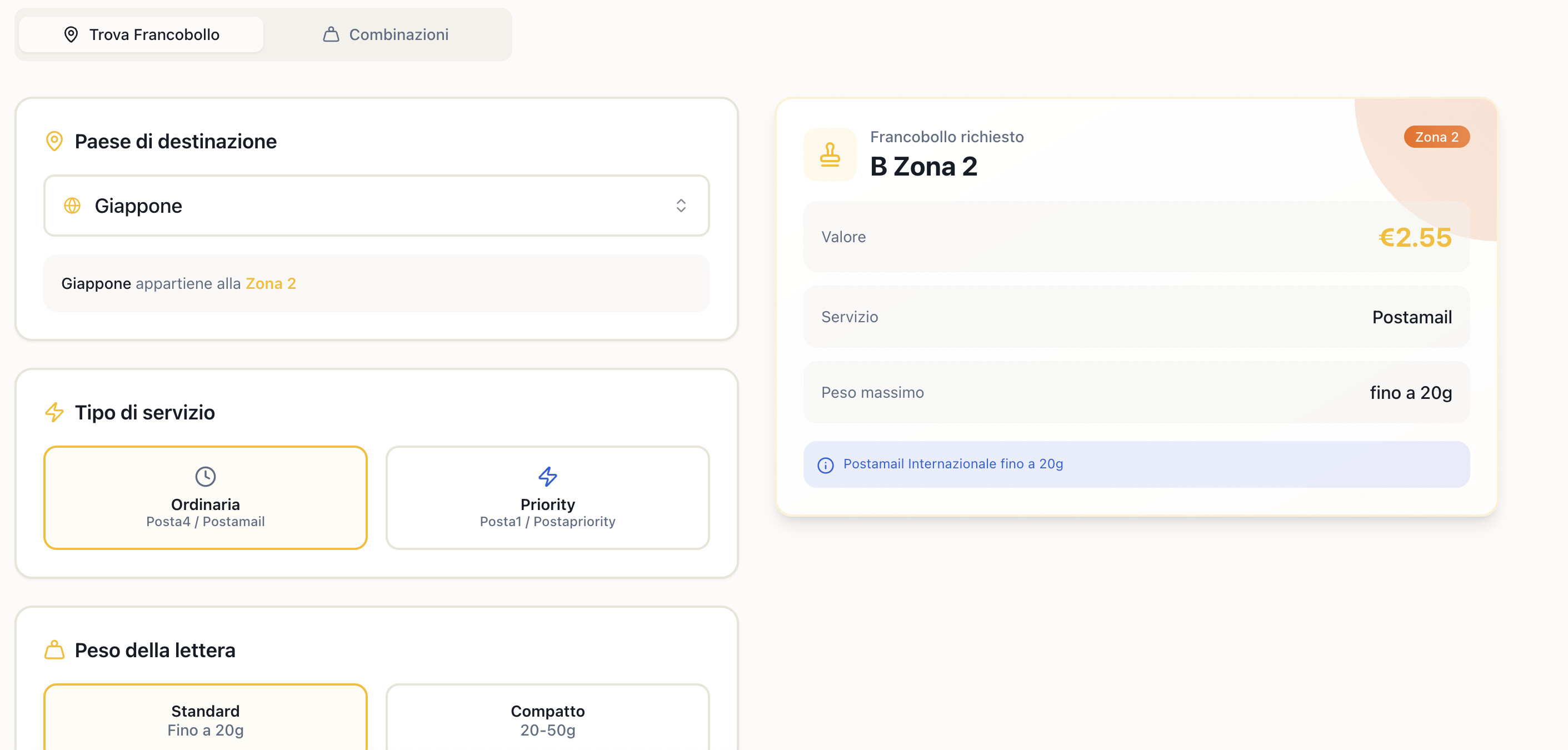
Task: Click the location pin icon beside Paese di destinazione
Action: [54, 141]
